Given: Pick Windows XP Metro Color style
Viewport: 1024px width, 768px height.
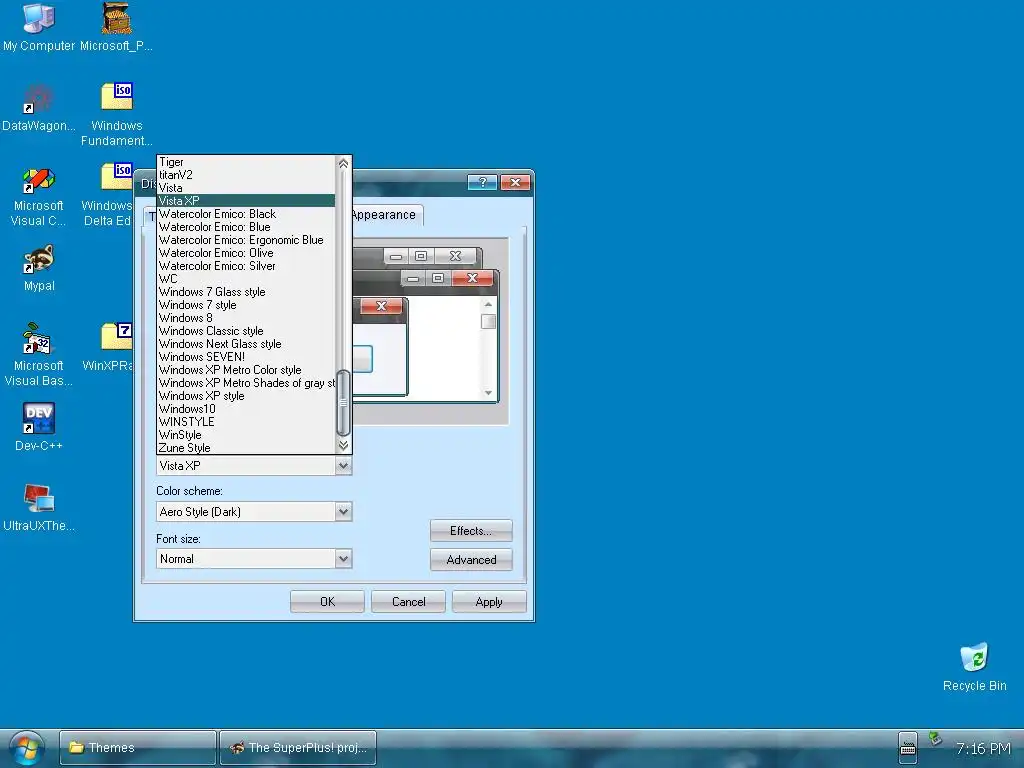Looking at the screenshot, I should tap(246, 370).
